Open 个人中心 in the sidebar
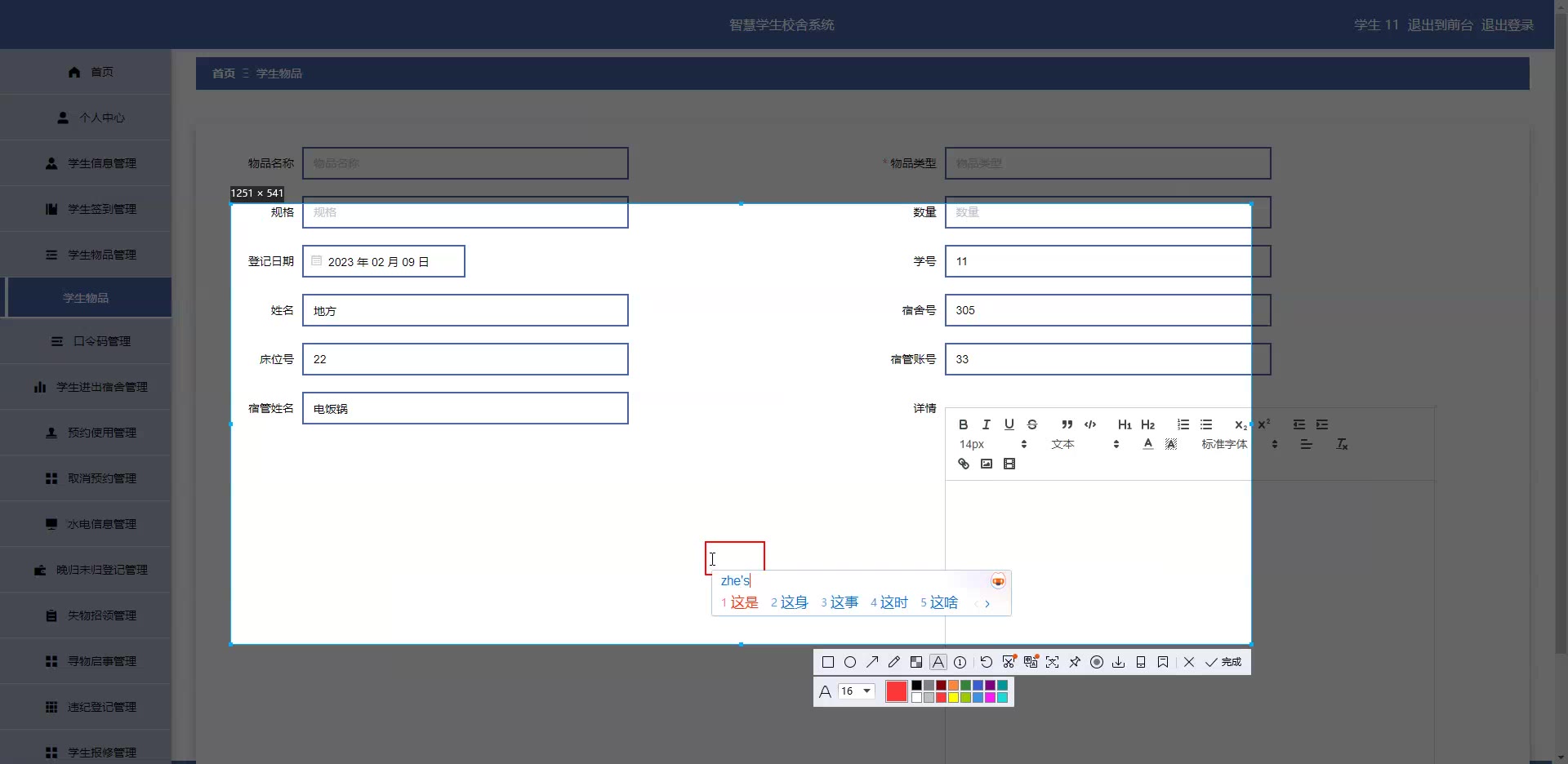This screenshot has width=1568, height=764. click(86, 118)
